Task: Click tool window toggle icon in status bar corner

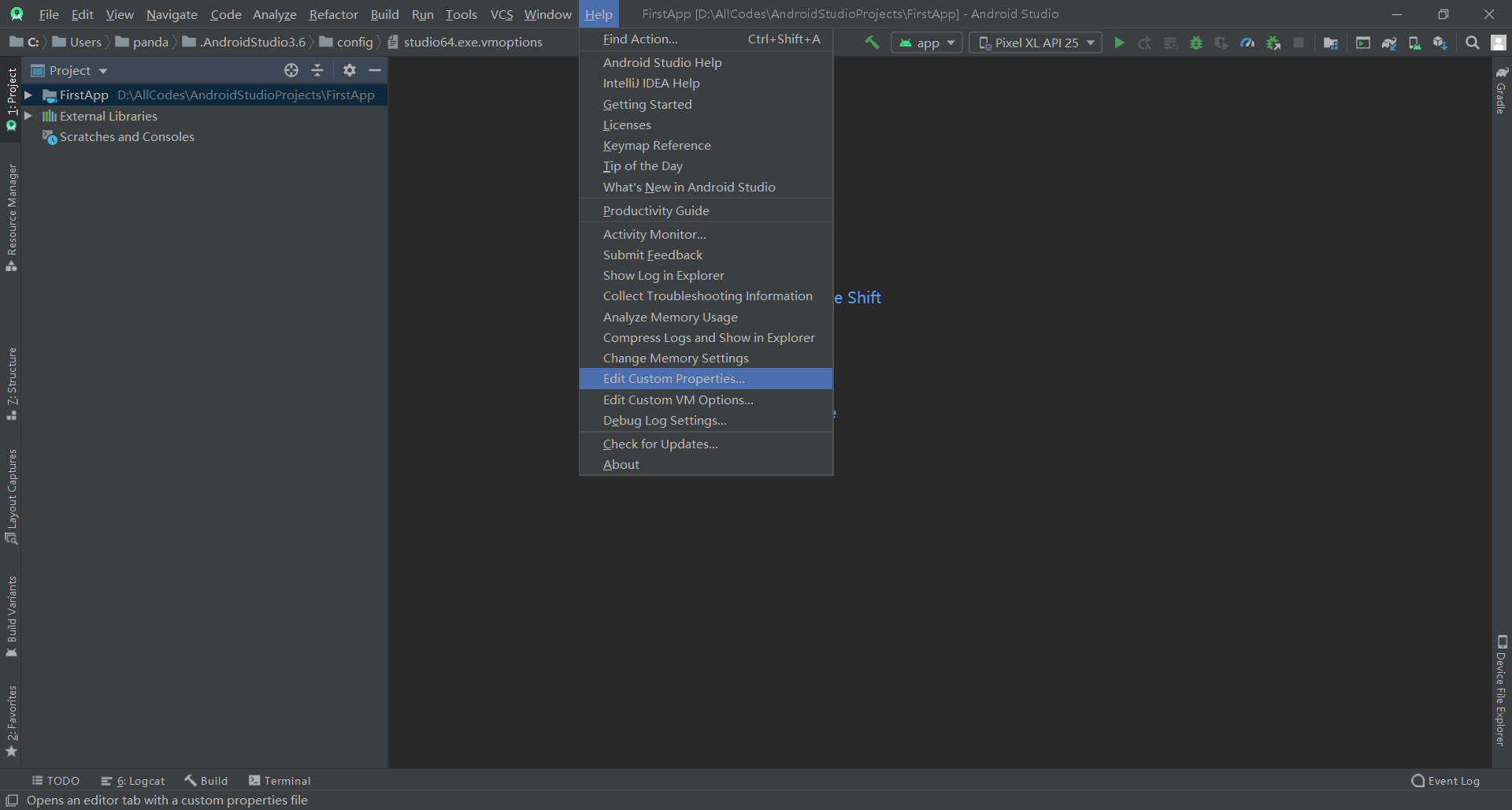Action: coord(12,800)
